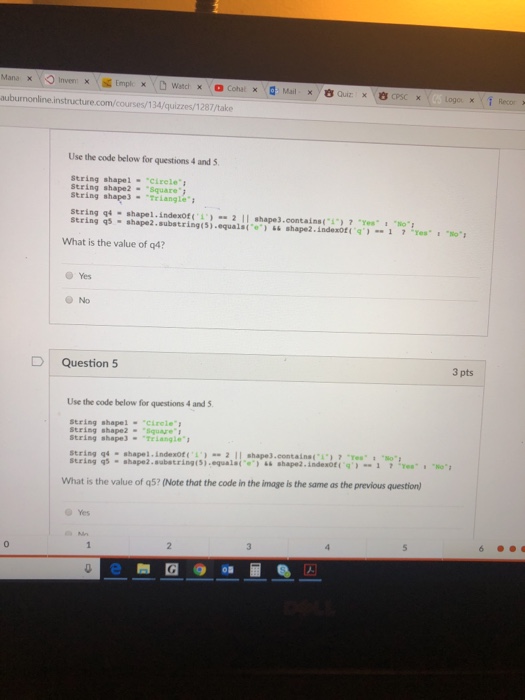Close the Quiz tab
The width and height of the screenshot is (525, 700).
coord(364,95)
